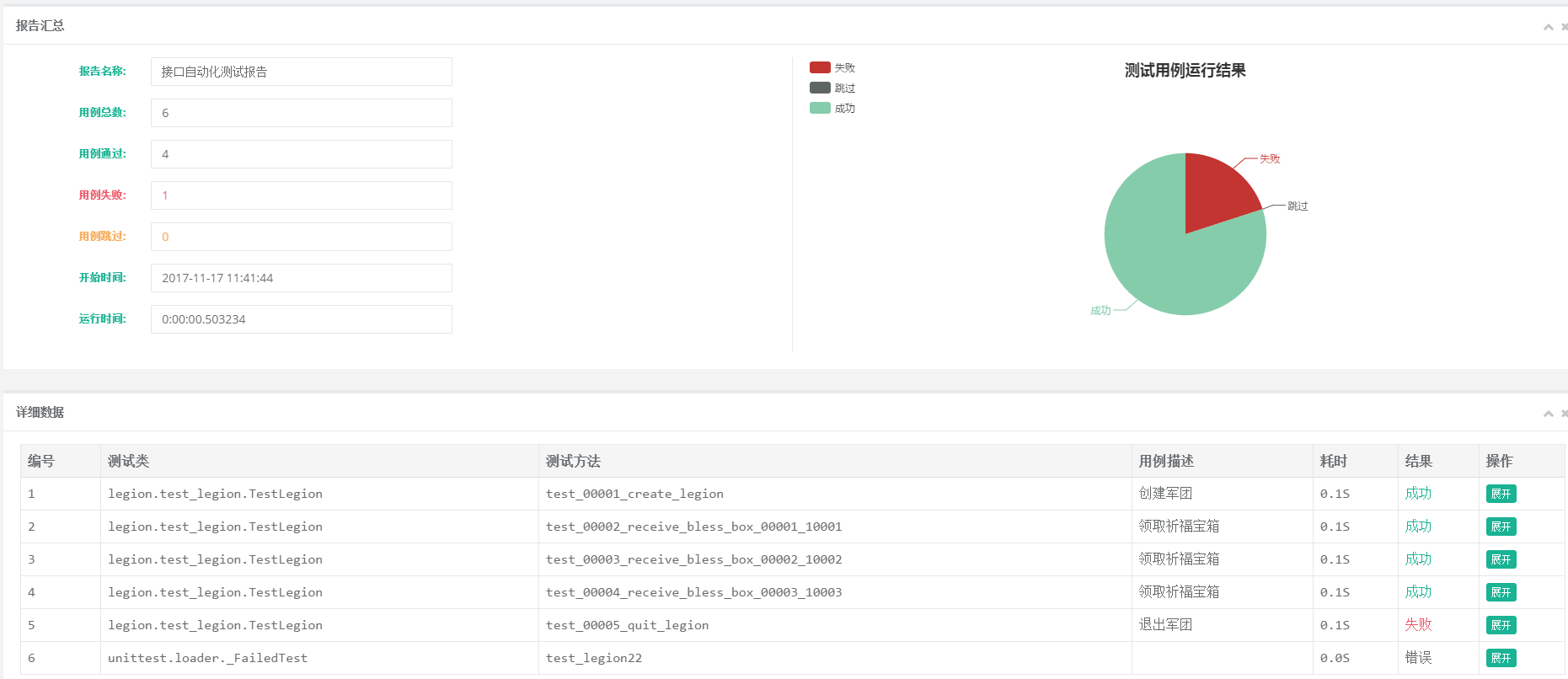
Task: Click the 错误 result in row 6
Action: click(1418, 658)
